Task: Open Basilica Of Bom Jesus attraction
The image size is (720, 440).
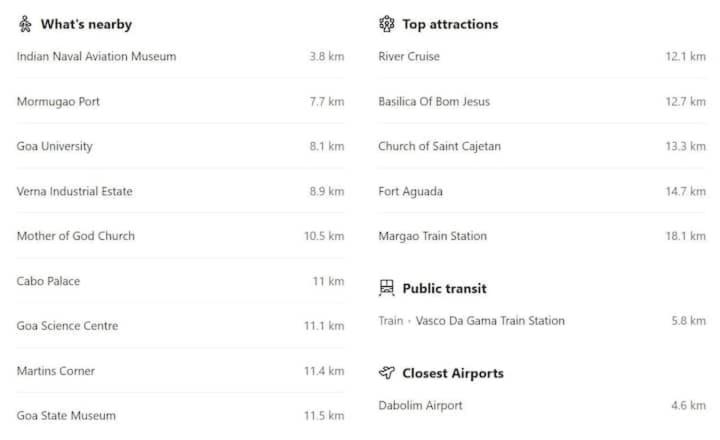Action: click(542, 102)
